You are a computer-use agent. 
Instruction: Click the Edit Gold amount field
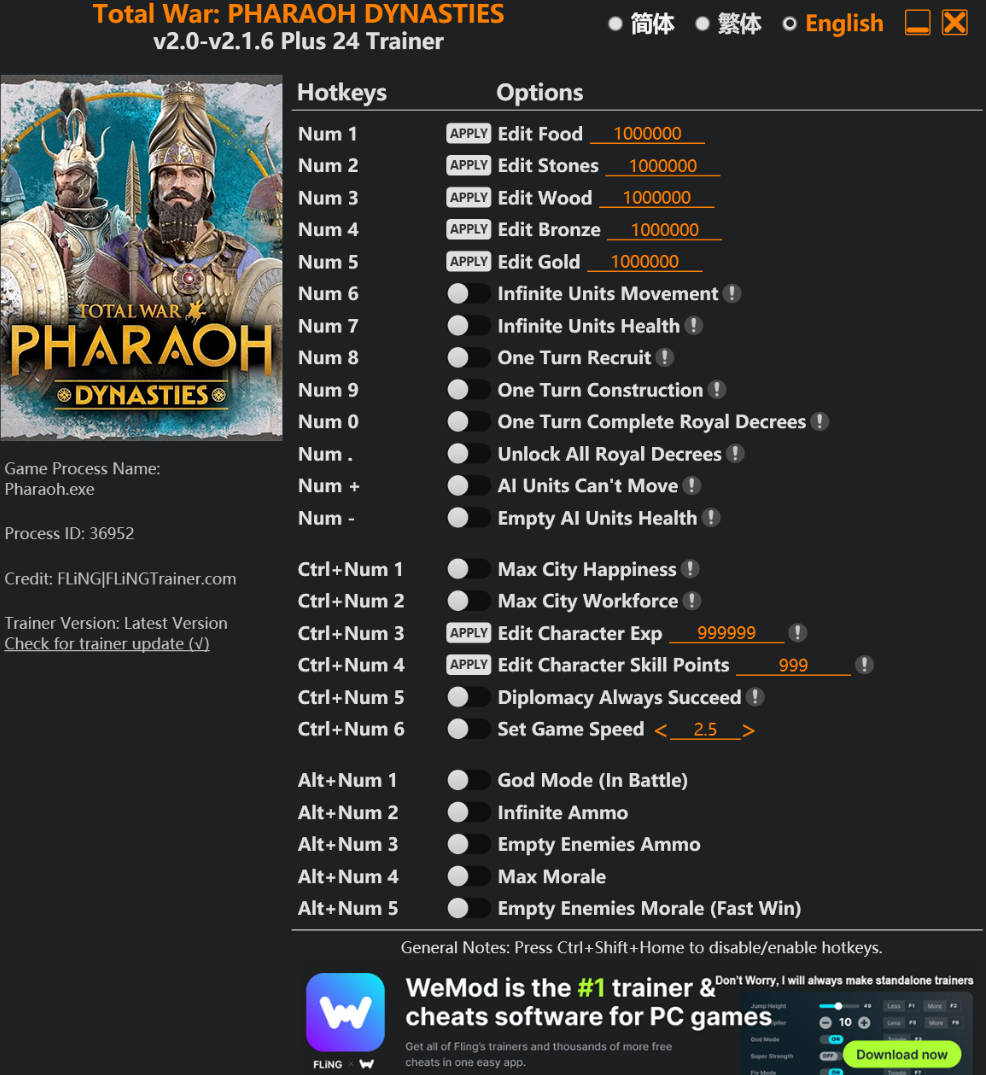(x=645, y=261)
